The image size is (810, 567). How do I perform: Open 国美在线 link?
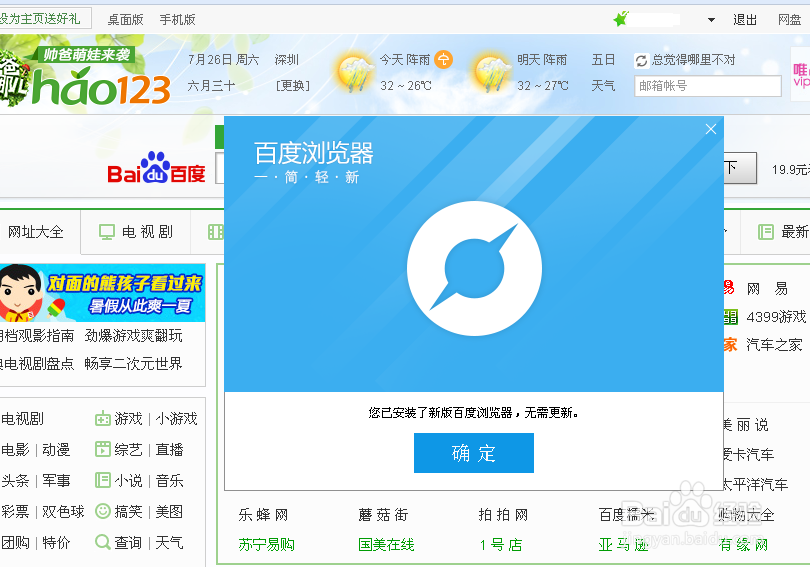pyautogui.click(x=386, y=545)
